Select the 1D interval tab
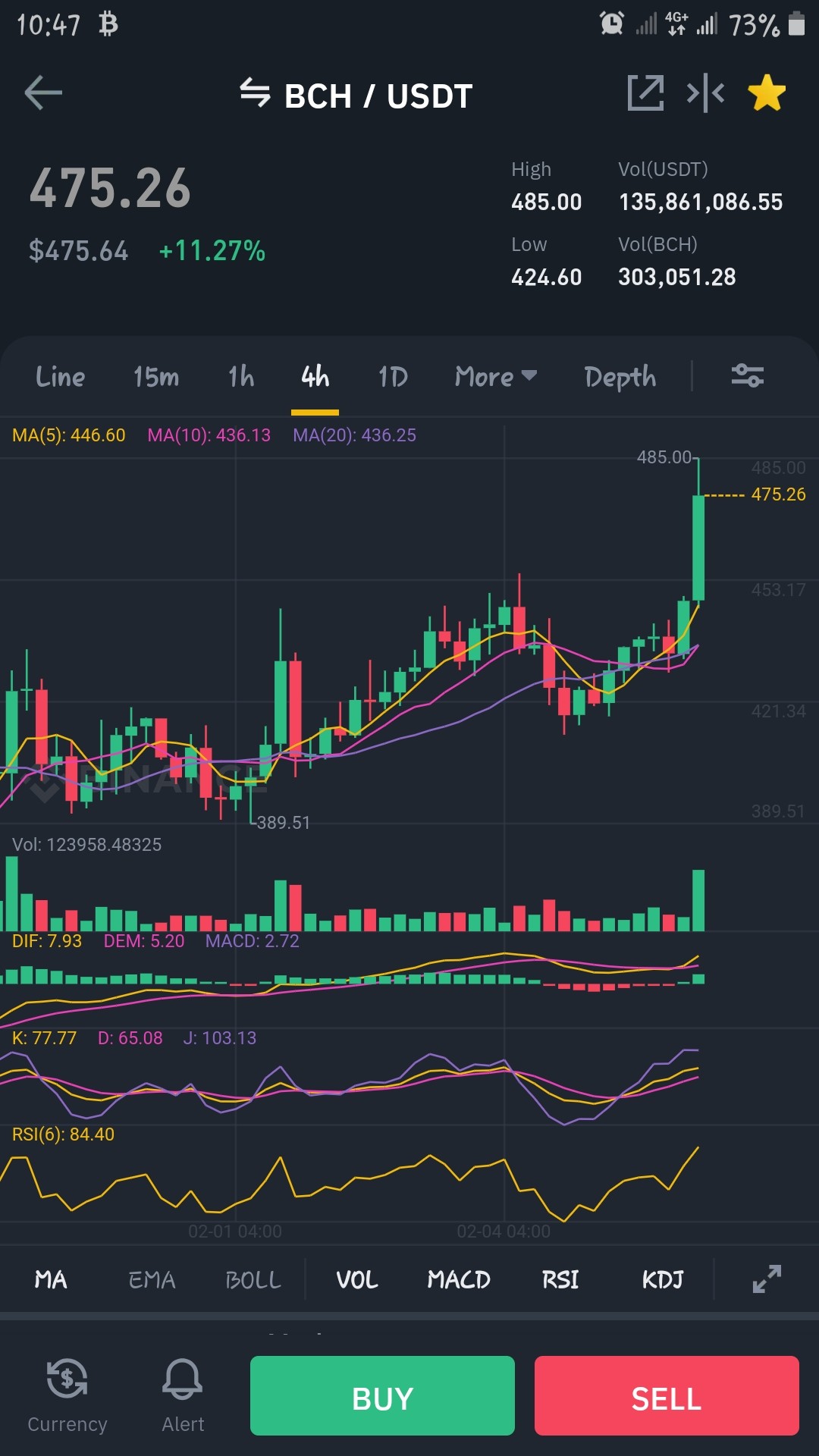The width and height of the screenshot is (819, 1456). pyautogui.click(x=393, y=376)
